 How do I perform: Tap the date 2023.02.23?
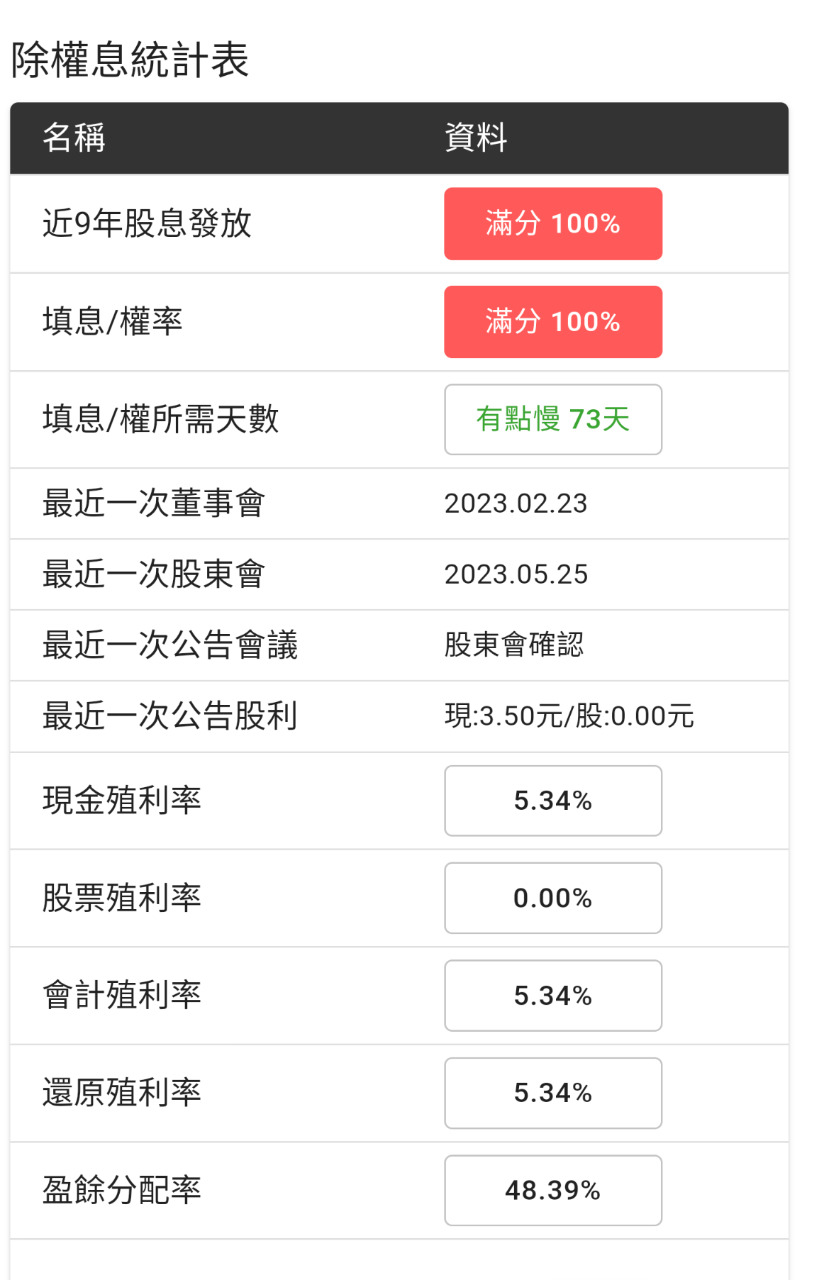516,503
